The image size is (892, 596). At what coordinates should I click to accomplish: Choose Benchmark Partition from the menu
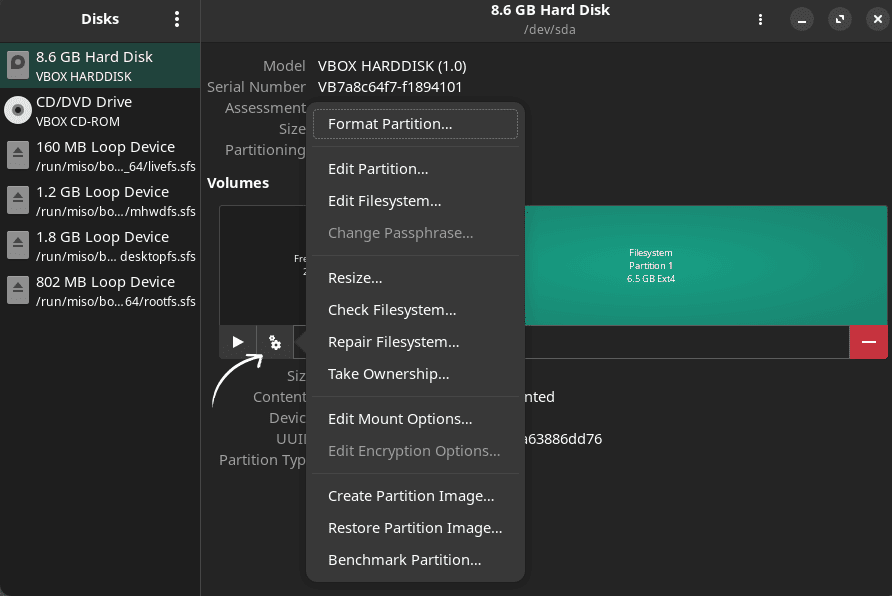404,559
